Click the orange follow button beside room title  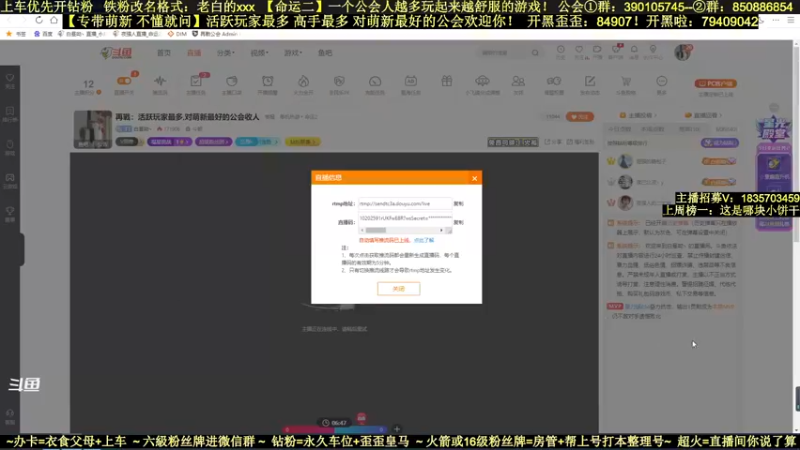pos(580,117)
